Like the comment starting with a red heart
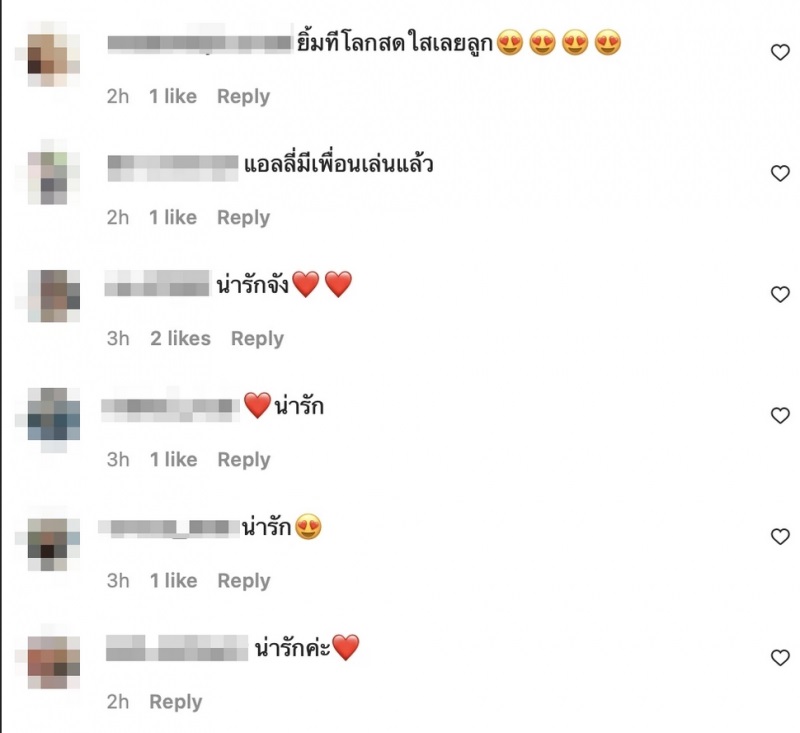 (780, 415)
